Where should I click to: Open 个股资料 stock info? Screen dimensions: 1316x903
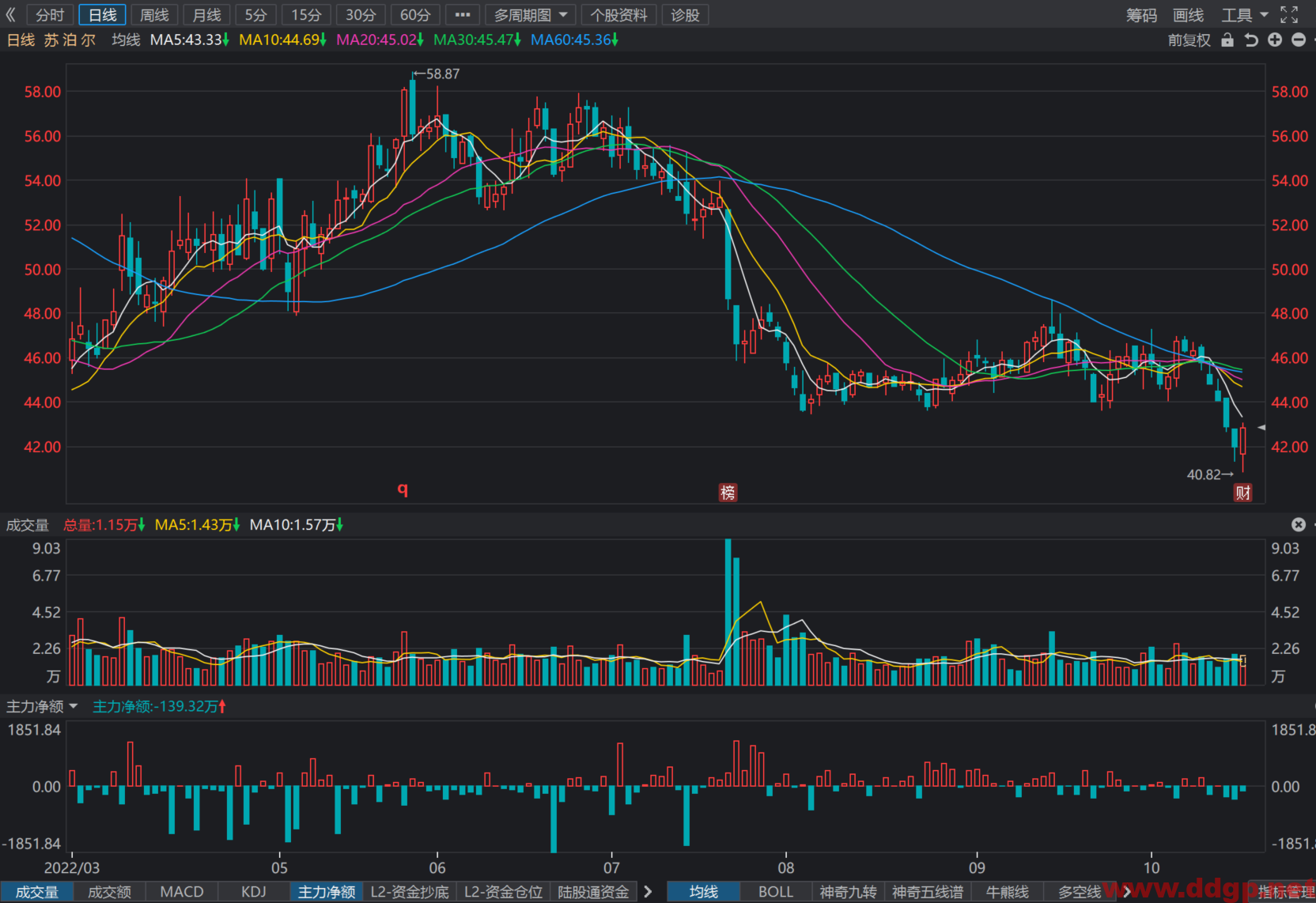click(618, 15)
